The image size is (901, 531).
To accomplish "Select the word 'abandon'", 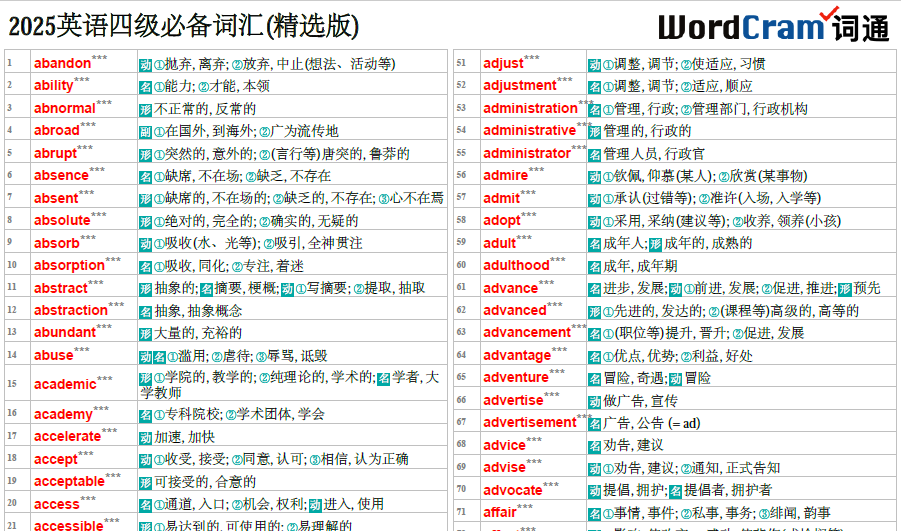I will tap(62, 63).
